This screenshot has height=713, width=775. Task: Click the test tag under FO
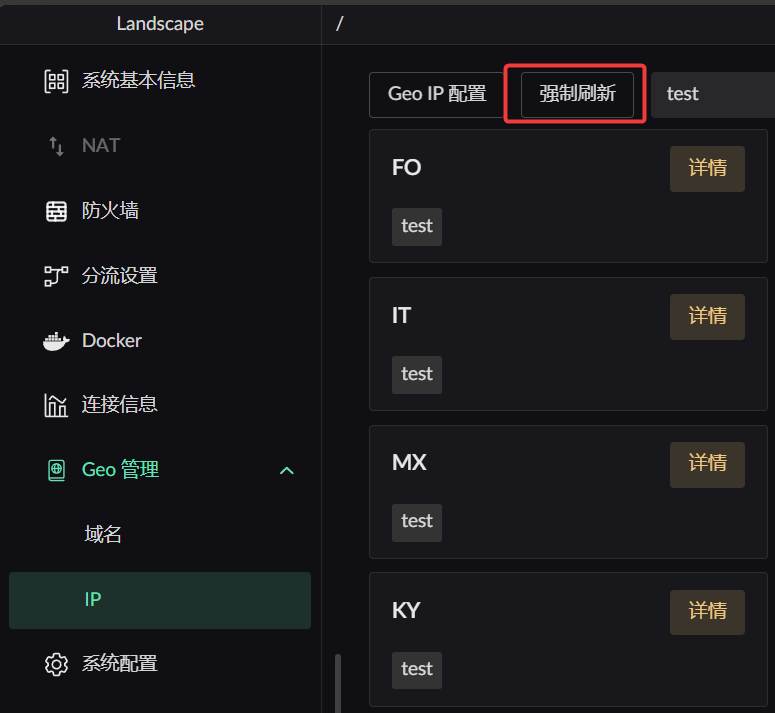[x=417, y=227]
